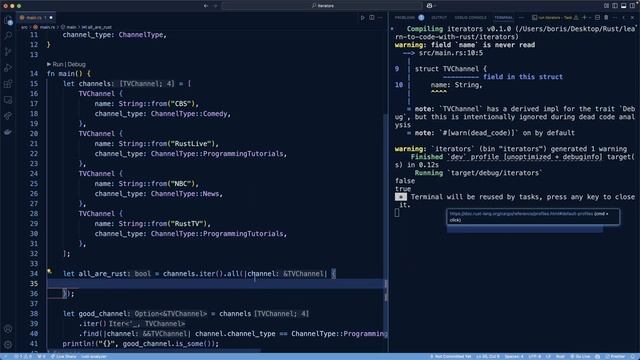The width and height of the screenshot is (640, 360).
Task: Toggle secondary sidebar layout icon
Action: 632,6
